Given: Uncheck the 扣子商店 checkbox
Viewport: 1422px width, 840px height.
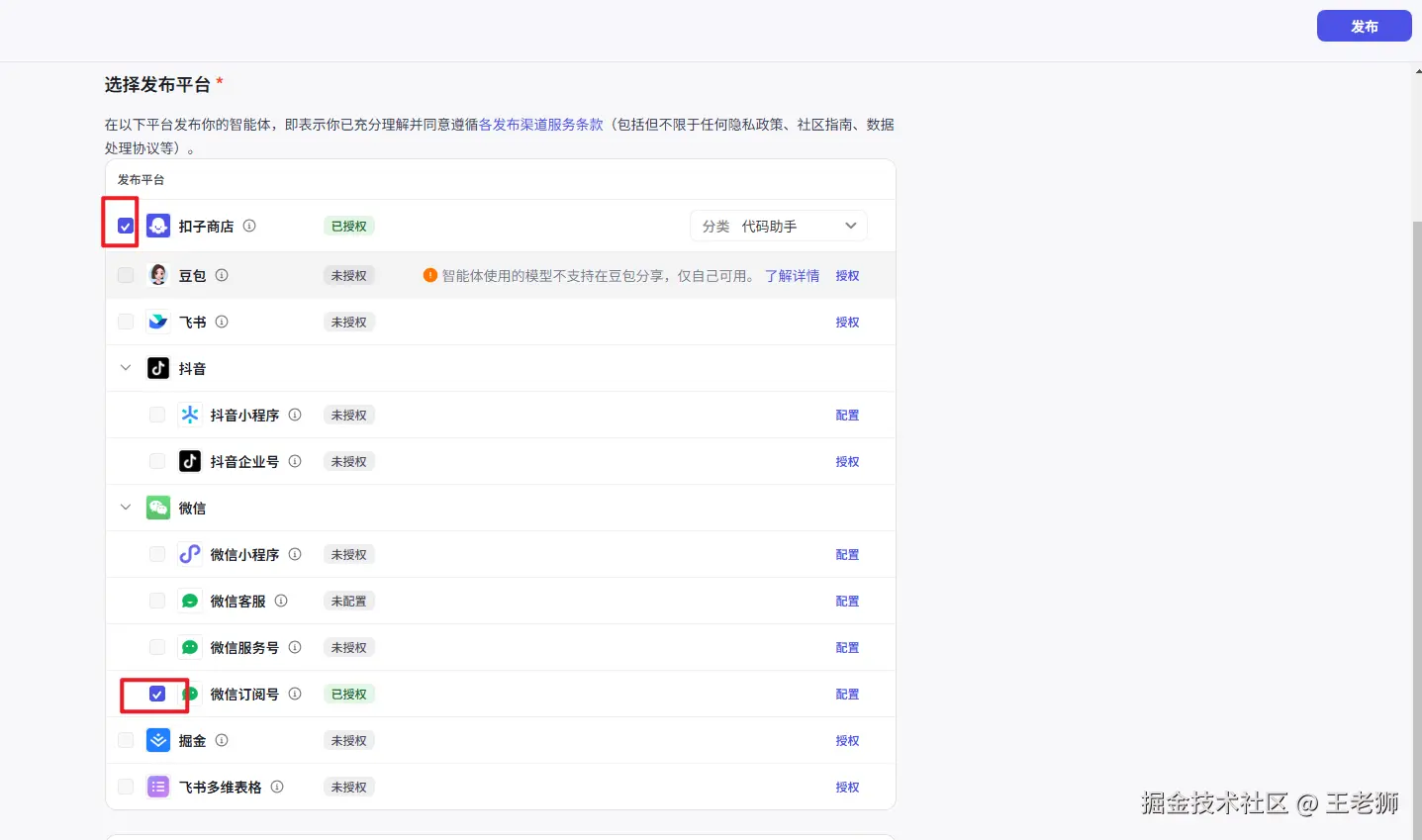Looking at the screenshot, I should tap(126, 226).
